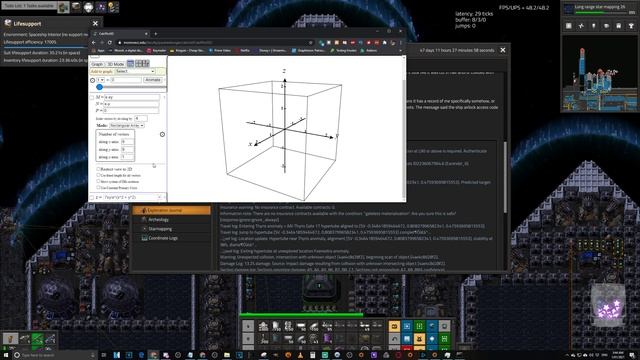The image size is (640, 360).
Task: Enable Show system of DEs solution checkbox
Action: click(98, 181)
